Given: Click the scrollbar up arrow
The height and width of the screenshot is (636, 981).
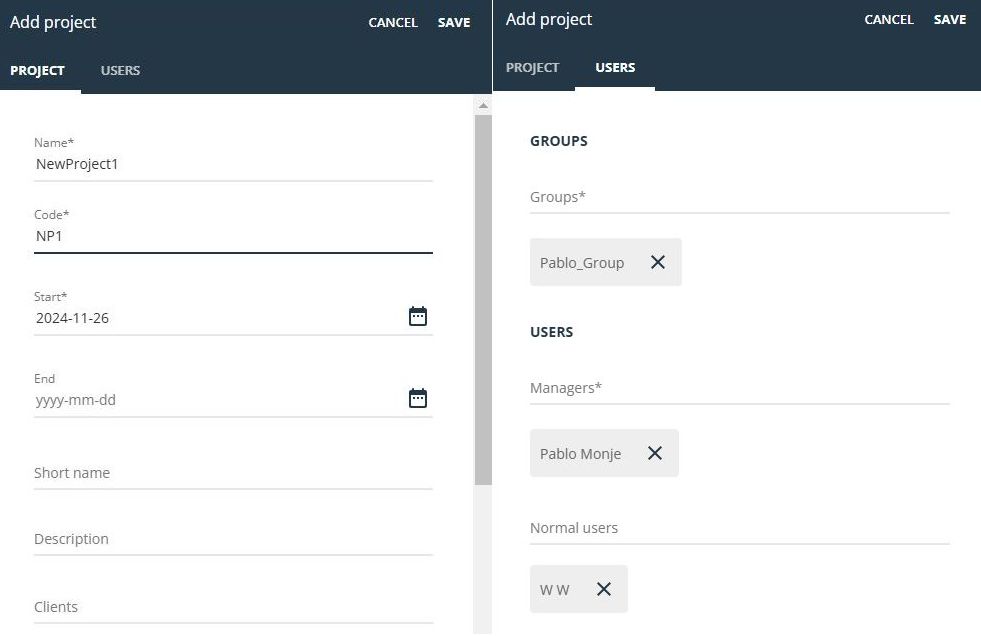Looking at the screenshot, I should coord(483,106).
